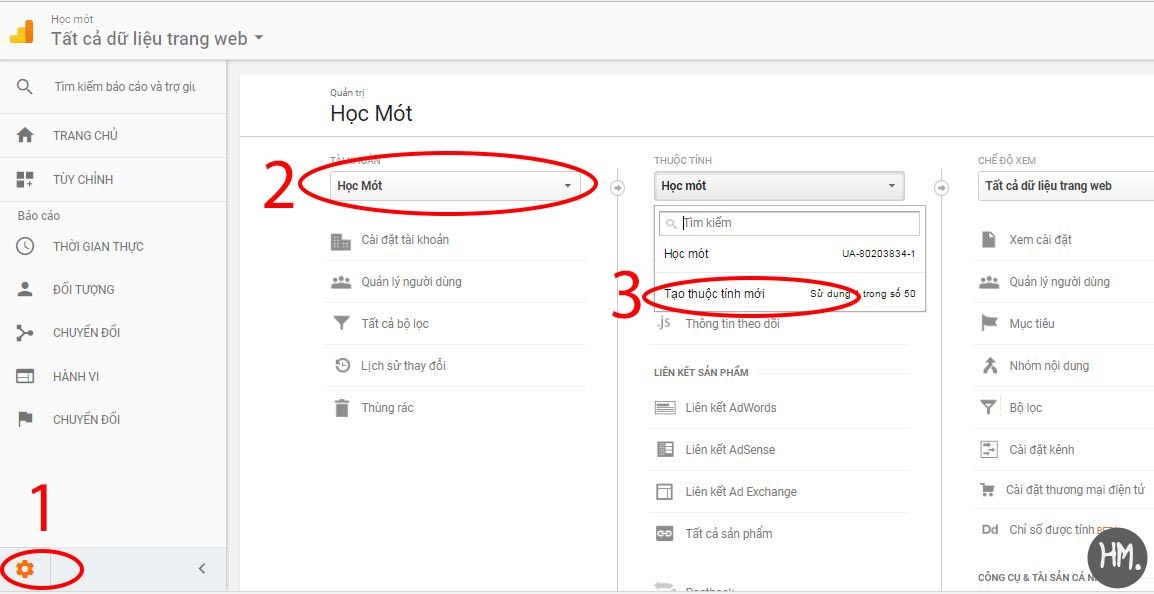
Task: Open Cài đặt tài khoản settings
Action: (x=404, y=240)
